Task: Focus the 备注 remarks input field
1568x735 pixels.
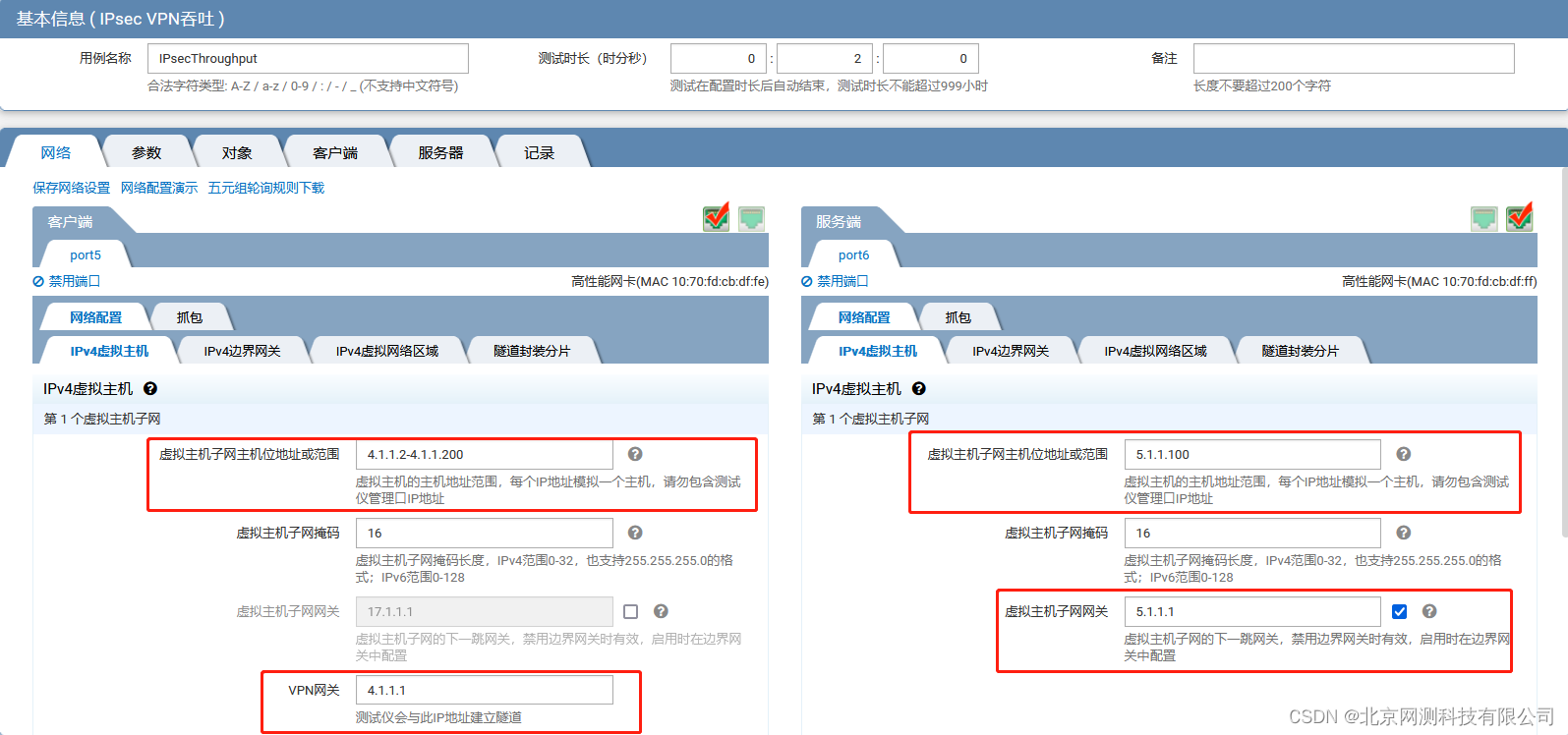Action: click(1354, 58)
